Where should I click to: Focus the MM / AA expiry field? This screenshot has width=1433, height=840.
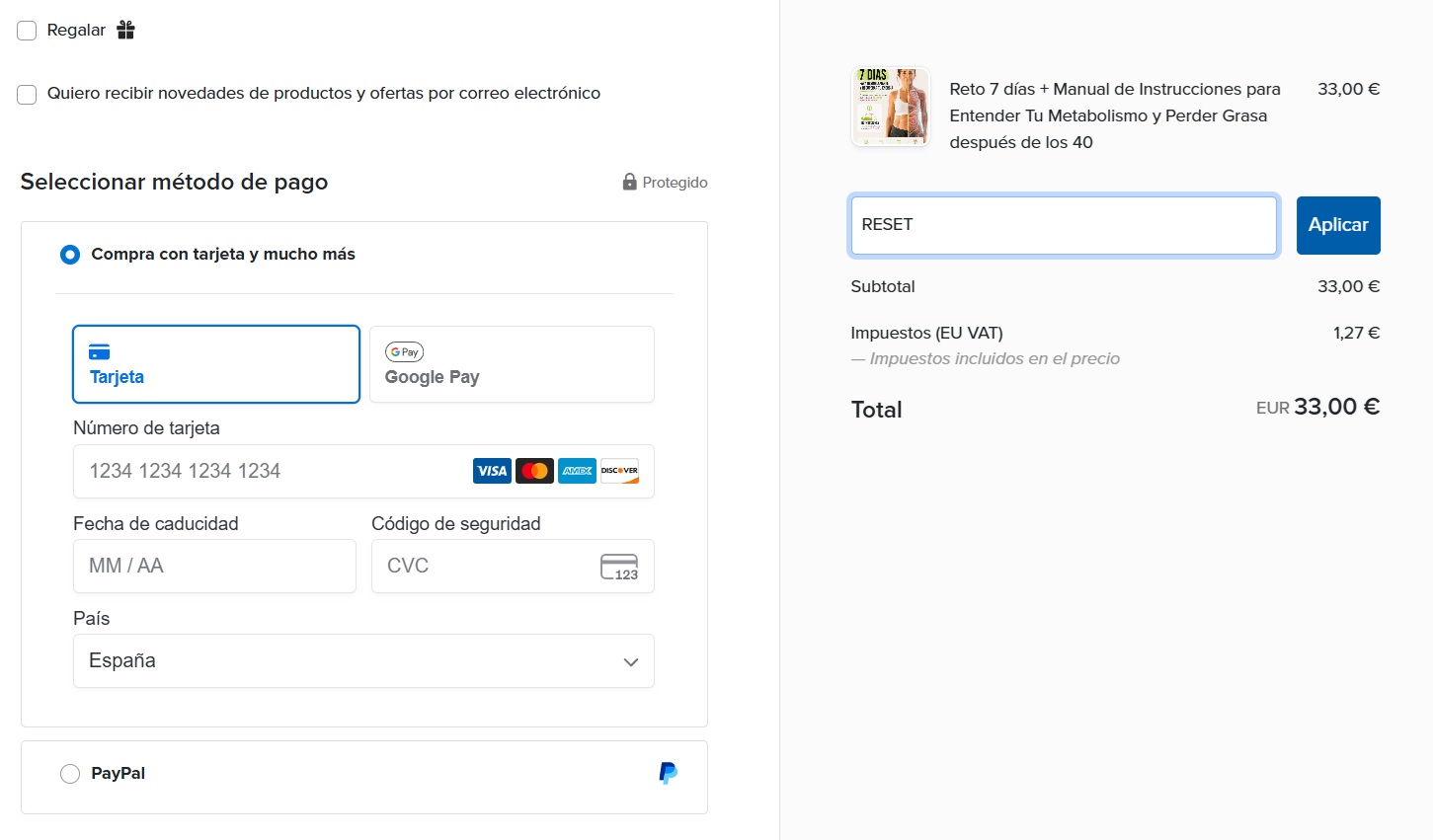coord(214,567)
